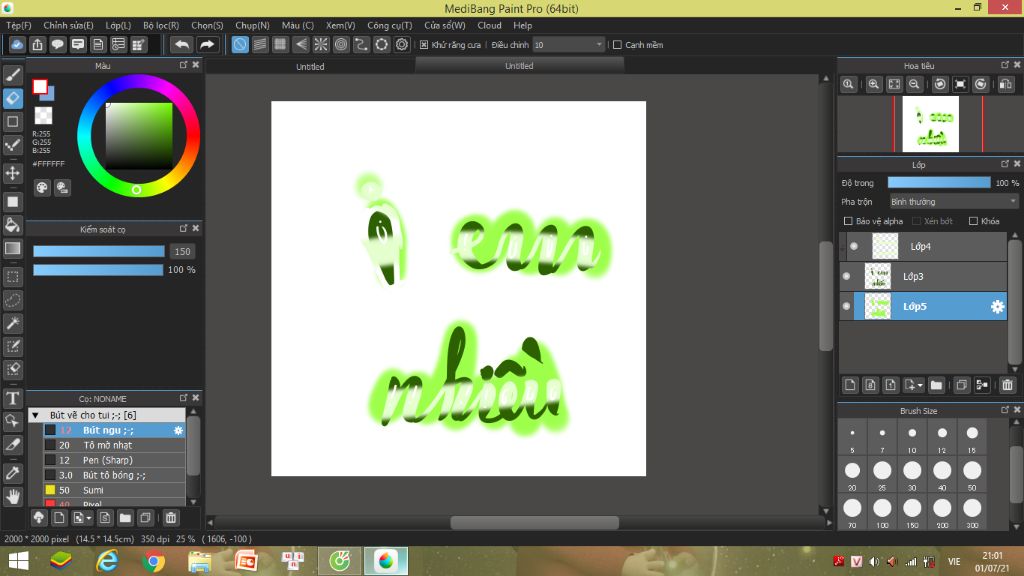The height and width of the screenshot is (576, 1024).
Task: Open the Công cụ(T) menu
Action: click(x=389, y=25)
